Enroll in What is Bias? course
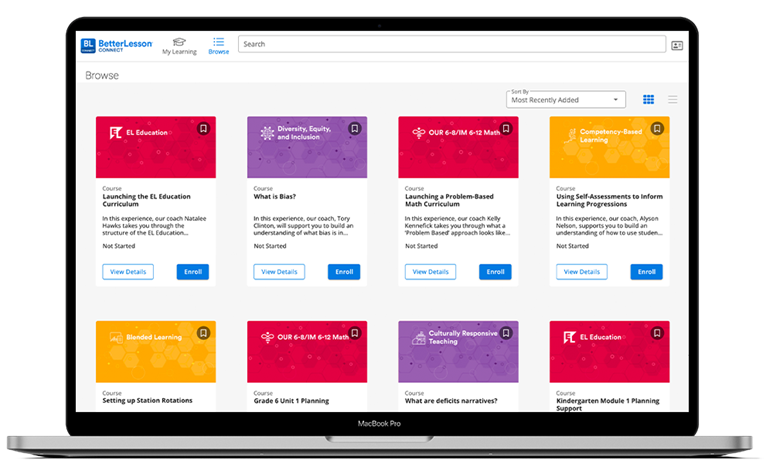 click(x=344, y=272)
